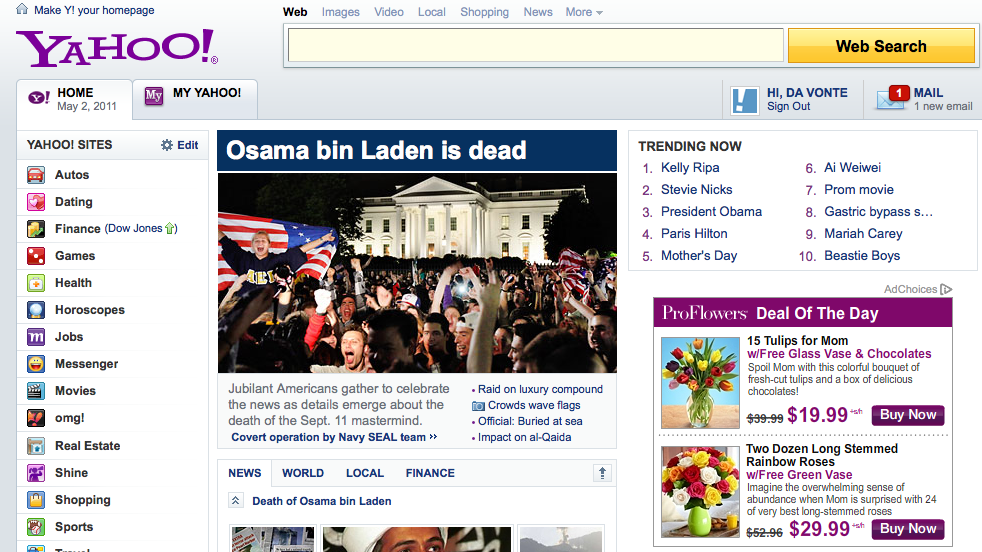This screenshot has width=982, height=552.
Task: Click the Movies clapperboard icon
Action: click(x=36, y=391)
